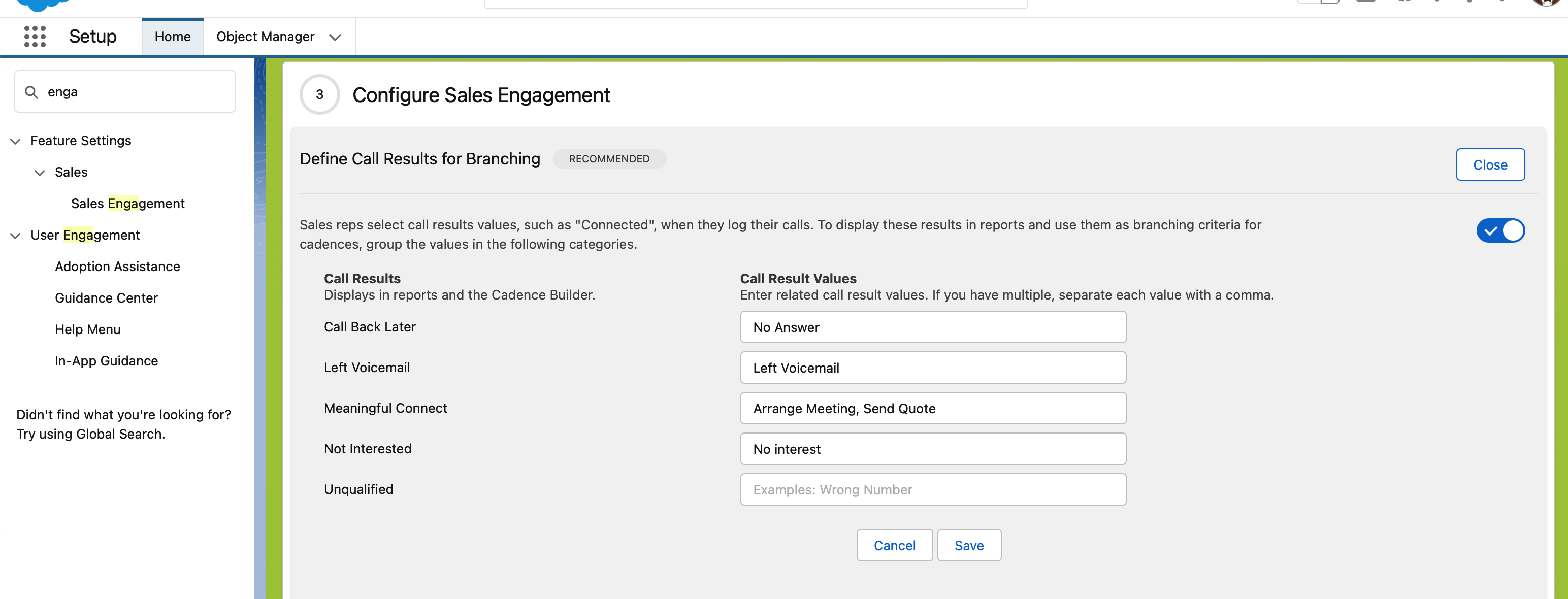
Task: Open the Object Manager dropdown chevron
Action: pyautogui.click(x=335, y=37)
